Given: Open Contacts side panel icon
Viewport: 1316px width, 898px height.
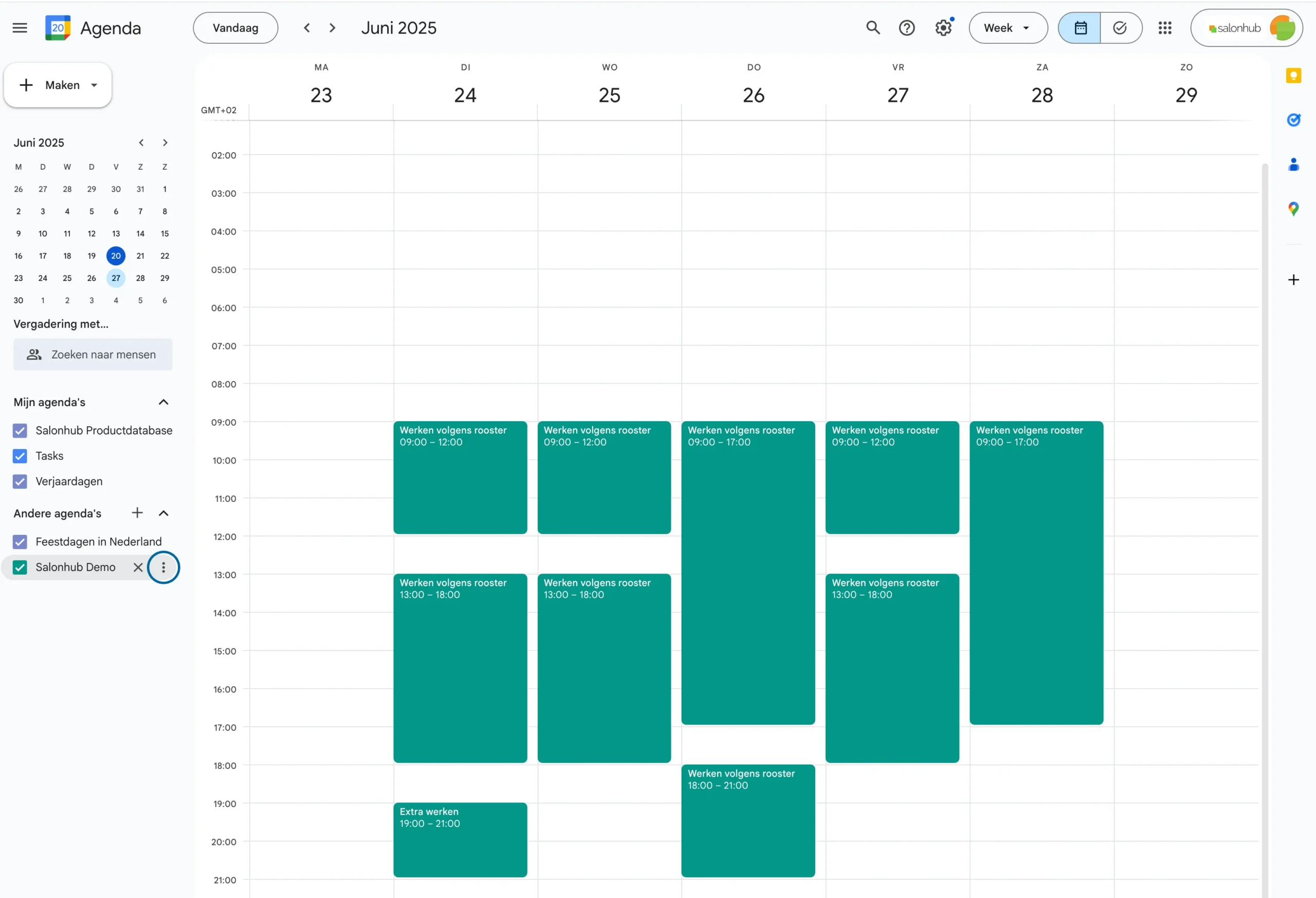Looking at the screenshot, I should pos(1293,165).
